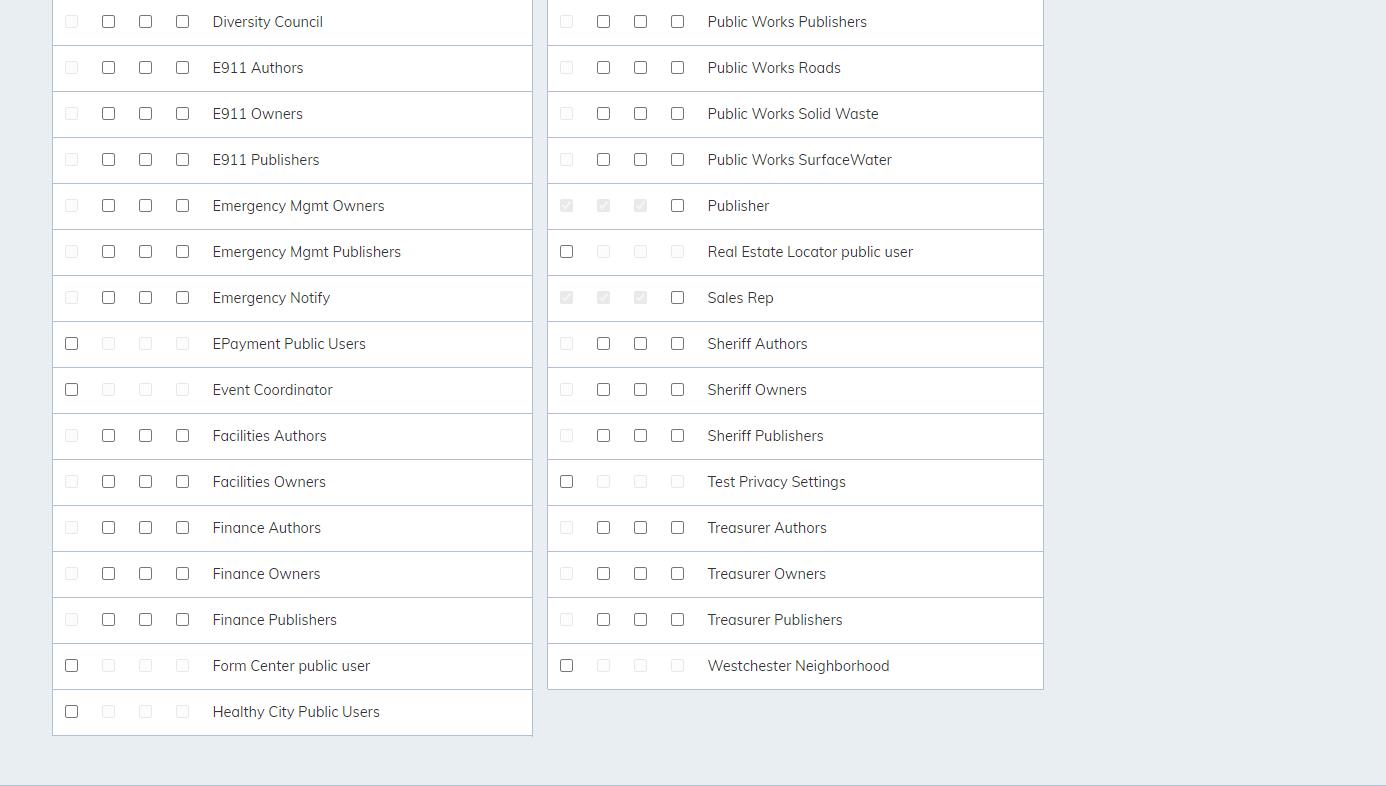Click the "Public Works Solid Waste" label
Viewport: 1386px width, 786px height.
coord(793,114)
